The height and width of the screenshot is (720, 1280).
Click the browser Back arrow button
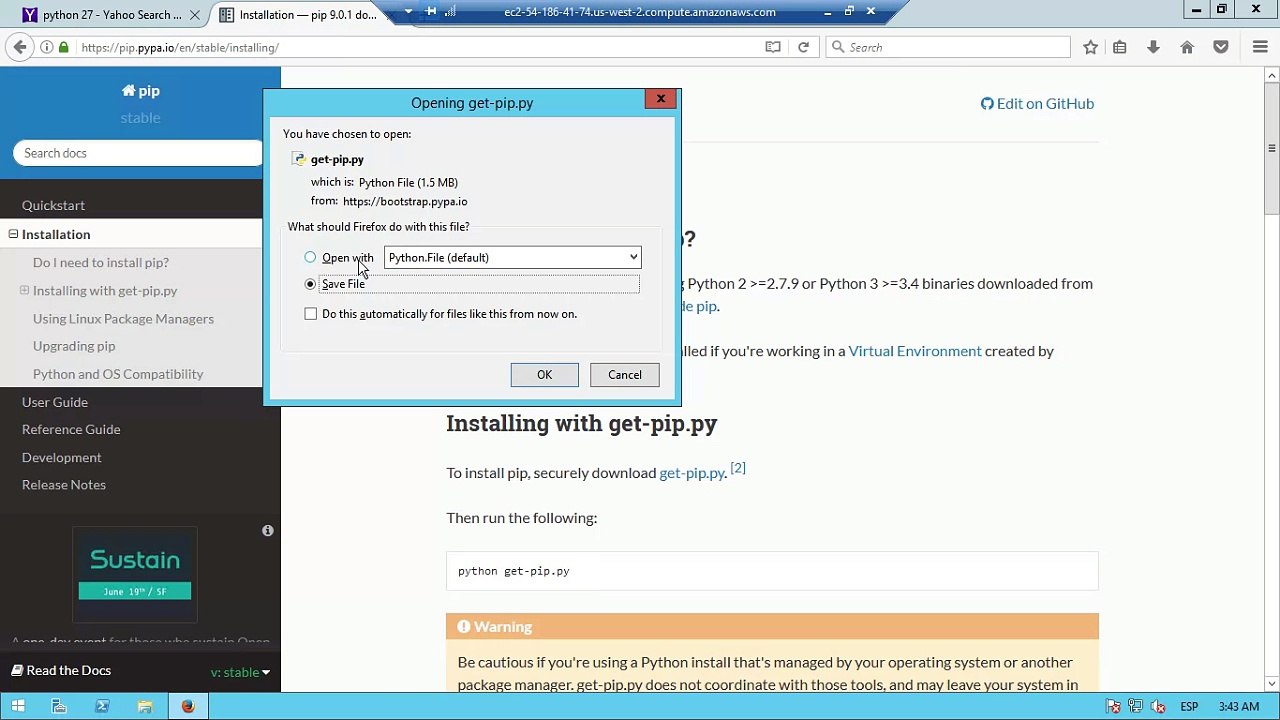tap(20, 47)
